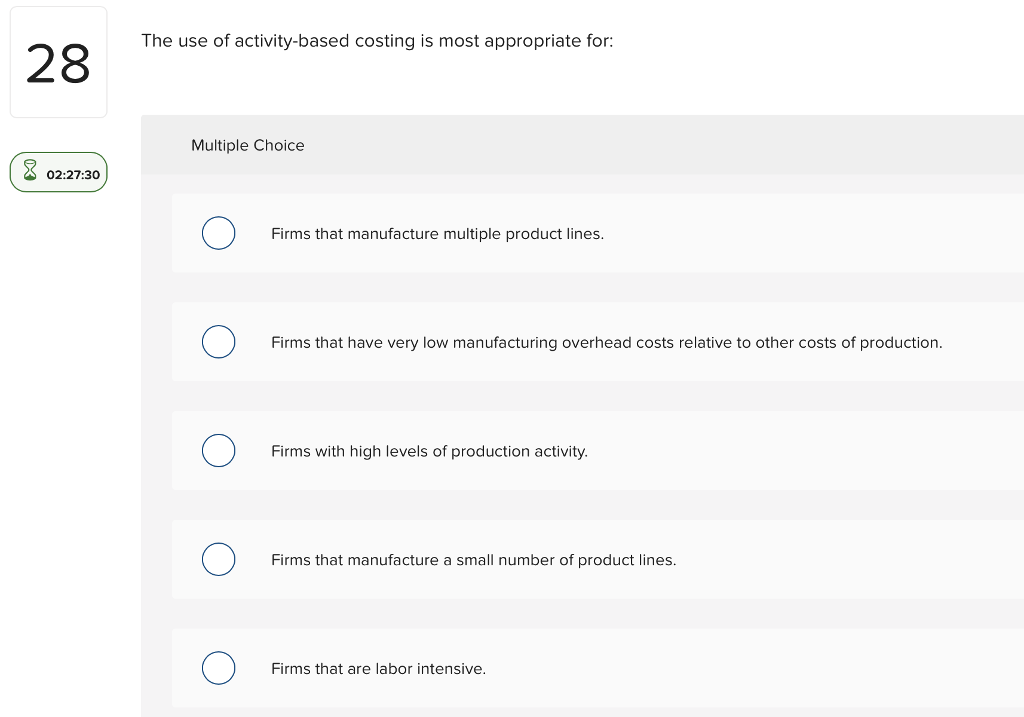Click text 'Firms that manufacture a small number of product lines.'
The image size is (1024, 717).
pyautogui.click(x=473, y=560)
